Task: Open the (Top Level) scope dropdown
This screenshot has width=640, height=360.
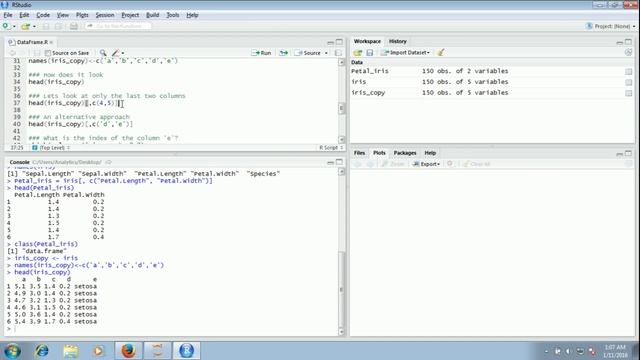Action: point(51,147)
